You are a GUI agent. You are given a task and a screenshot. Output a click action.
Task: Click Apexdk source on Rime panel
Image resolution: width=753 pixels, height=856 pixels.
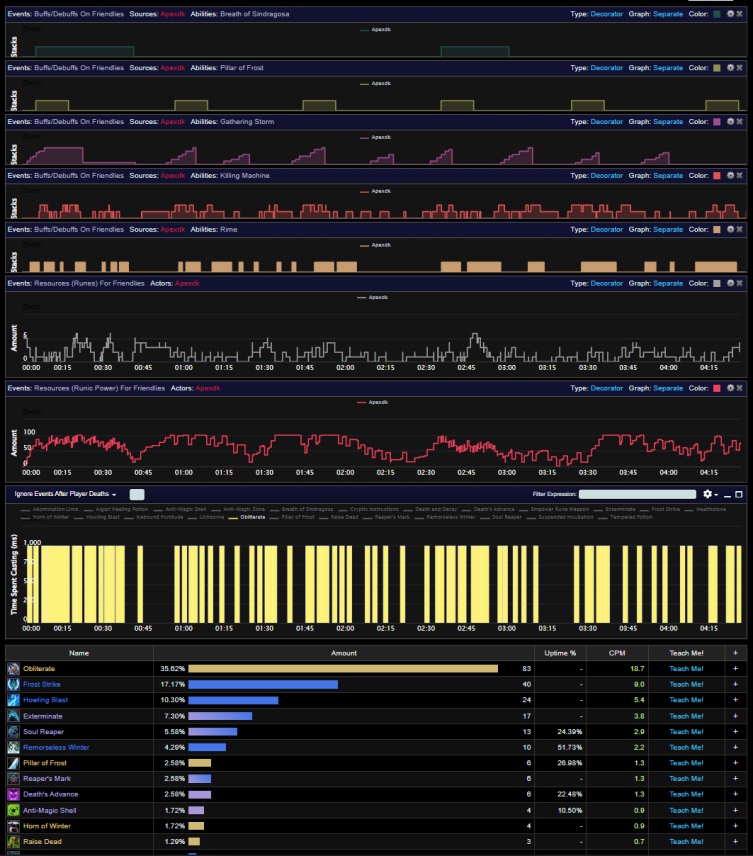pos(173,229)
